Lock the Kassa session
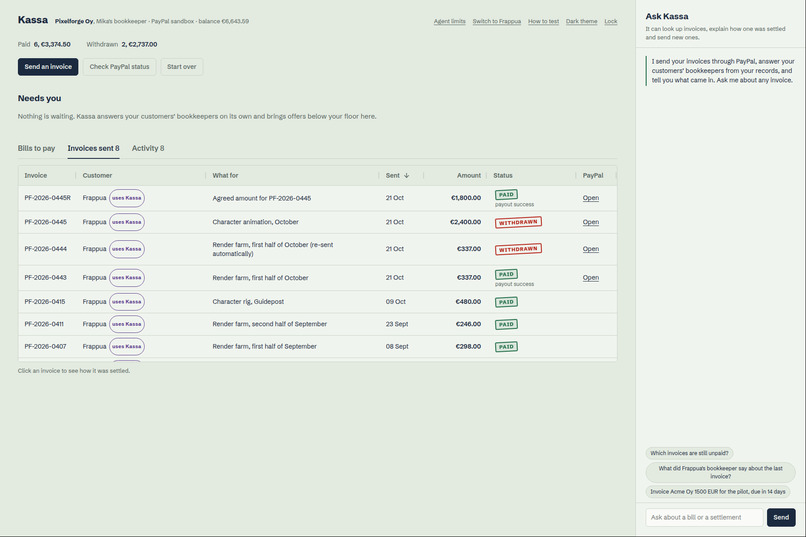The width and height of the screenshot is (806, 537). click(611, 22)
